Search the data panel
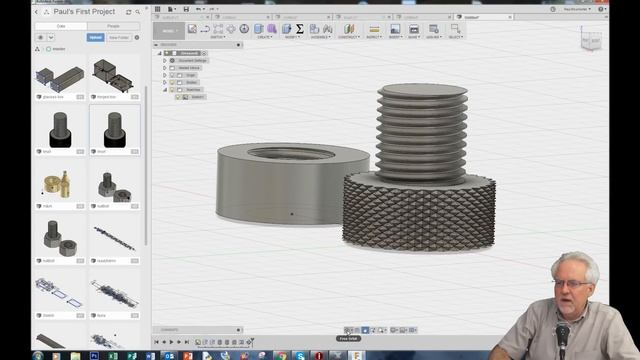 [138, 12]
